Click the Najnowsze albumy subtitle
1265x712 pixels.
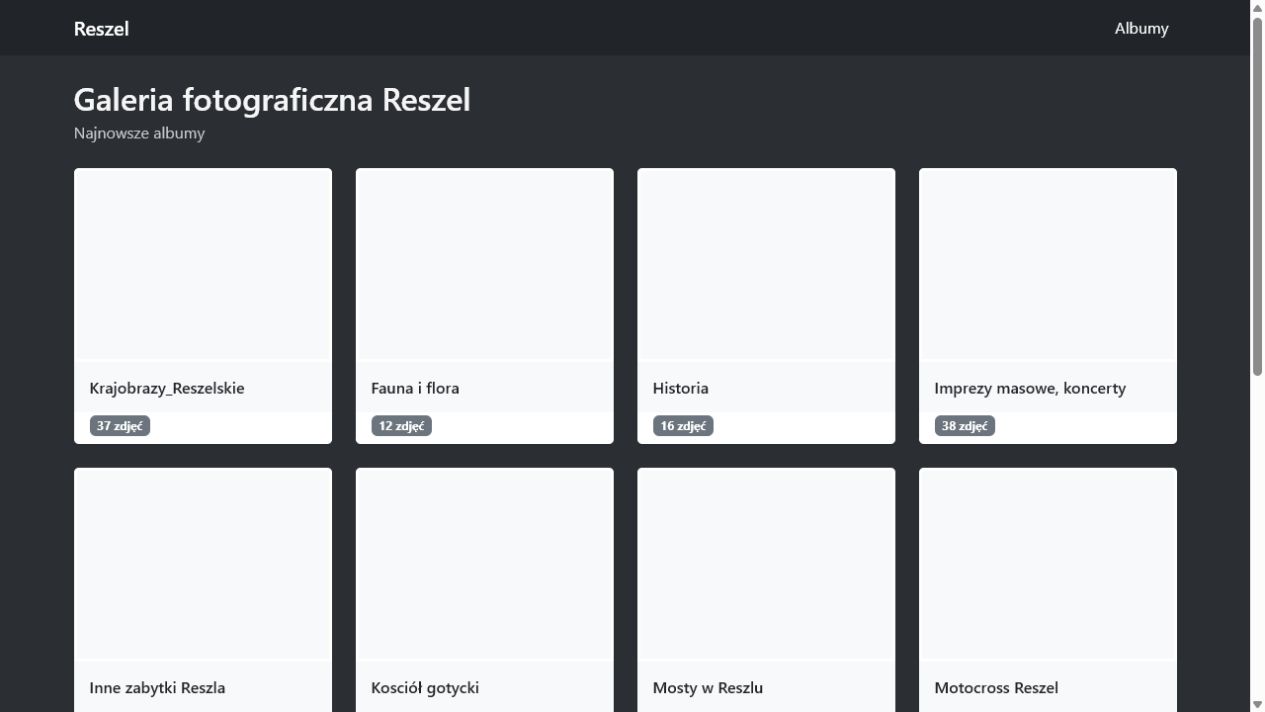pyautogui.click(x=139, y=133)
